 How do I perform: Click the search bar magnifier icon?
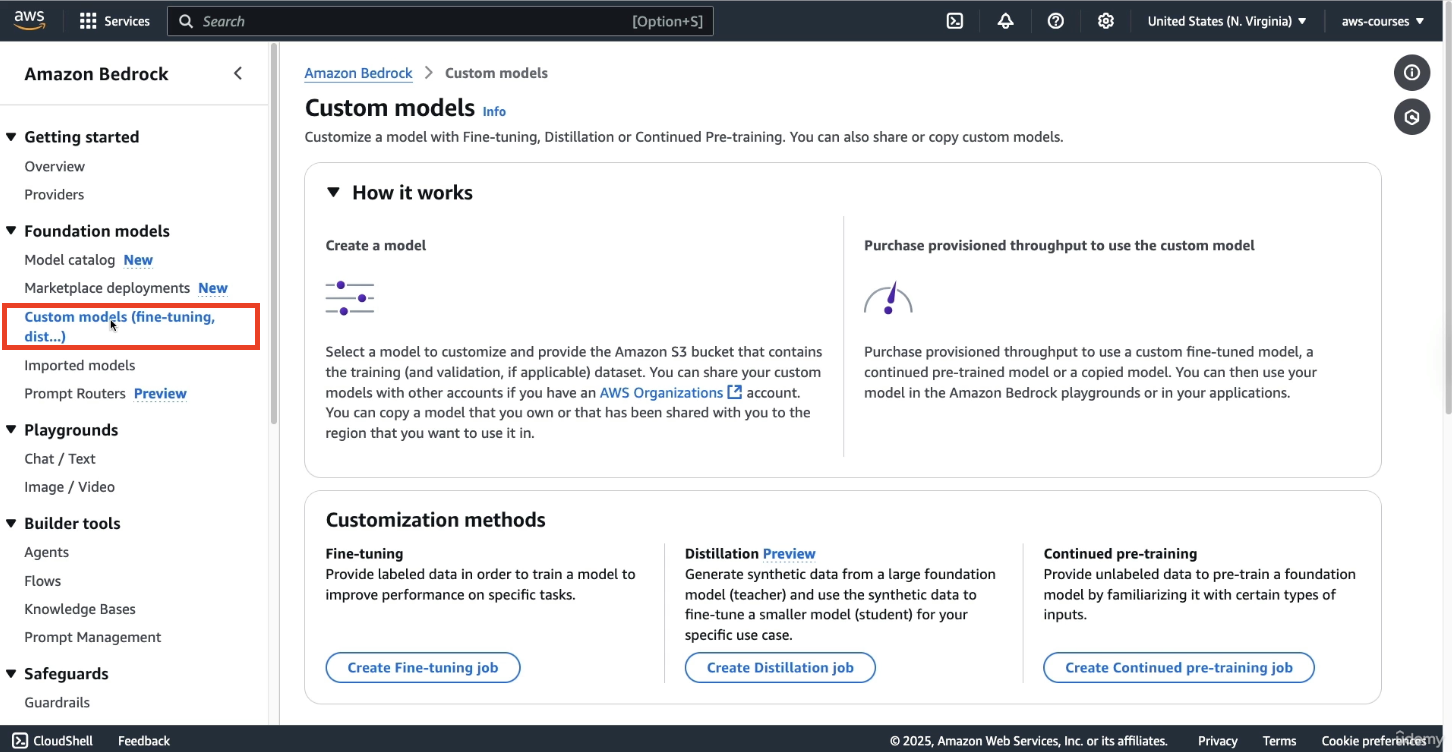[x=186, y=21]
